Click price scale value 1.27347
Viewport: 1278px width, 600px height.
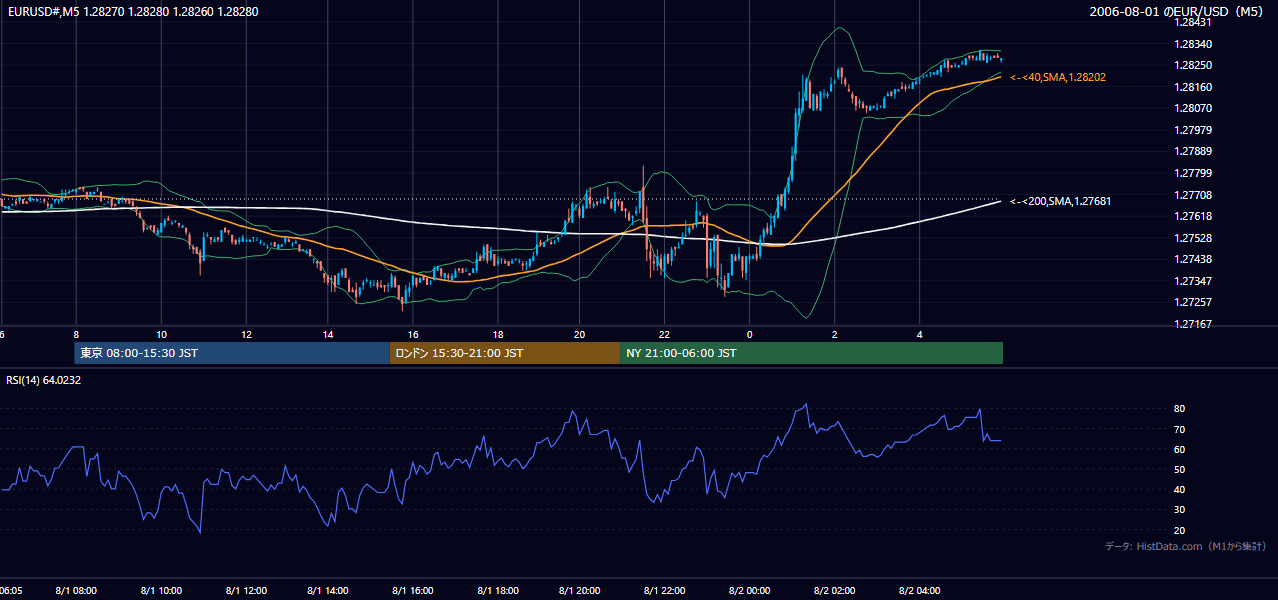coord(1192,281)
